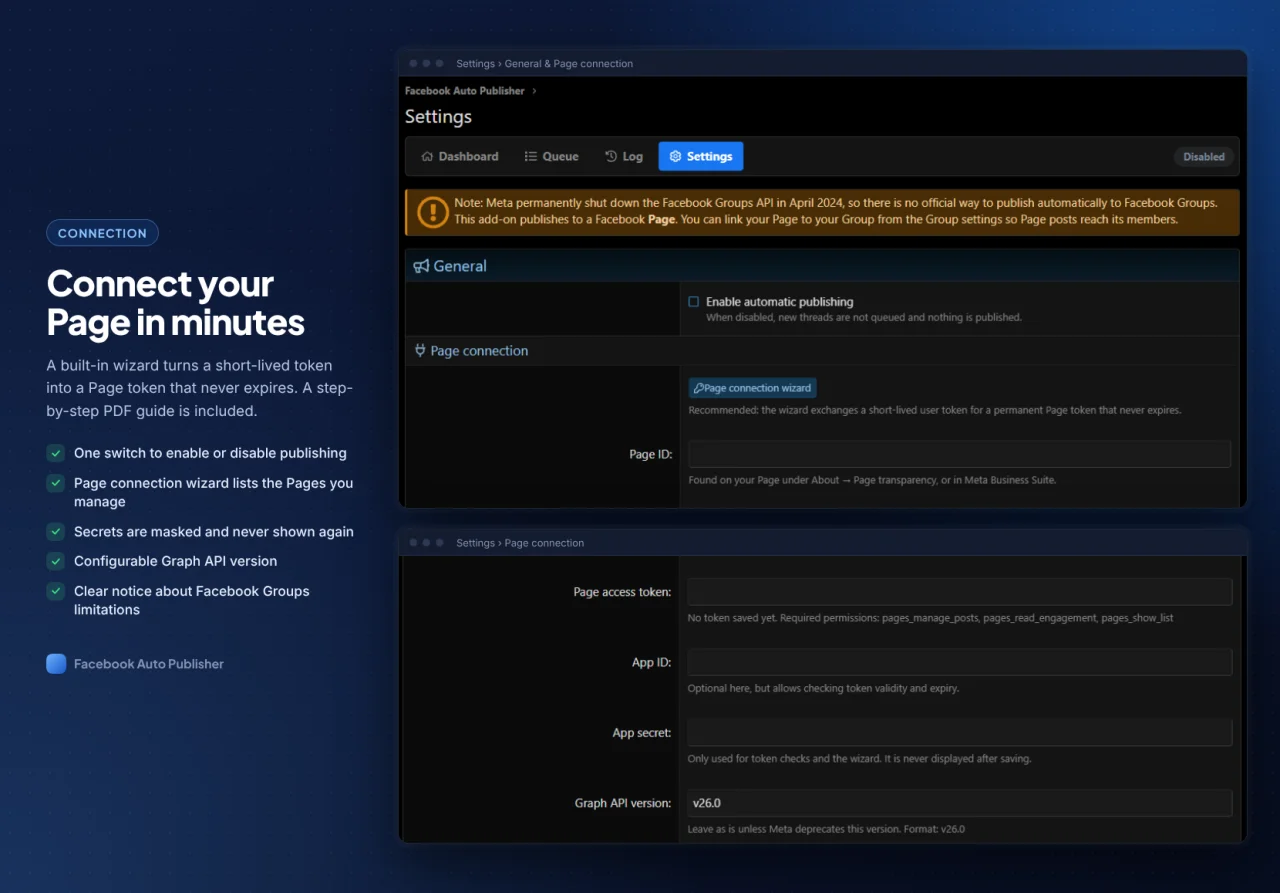This screenshot has height=893, width=1280.
Task: Click the Page connection section header
Action: (x=822, y=351)
